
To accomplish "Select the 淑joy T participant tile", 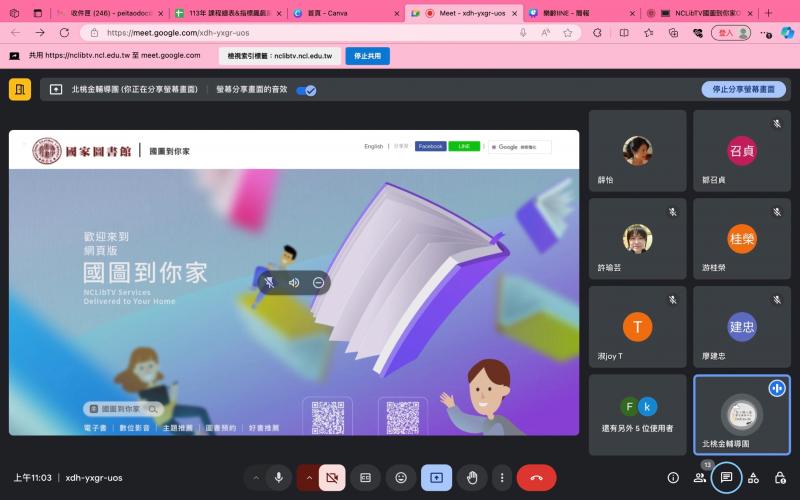I will (637, 327).
